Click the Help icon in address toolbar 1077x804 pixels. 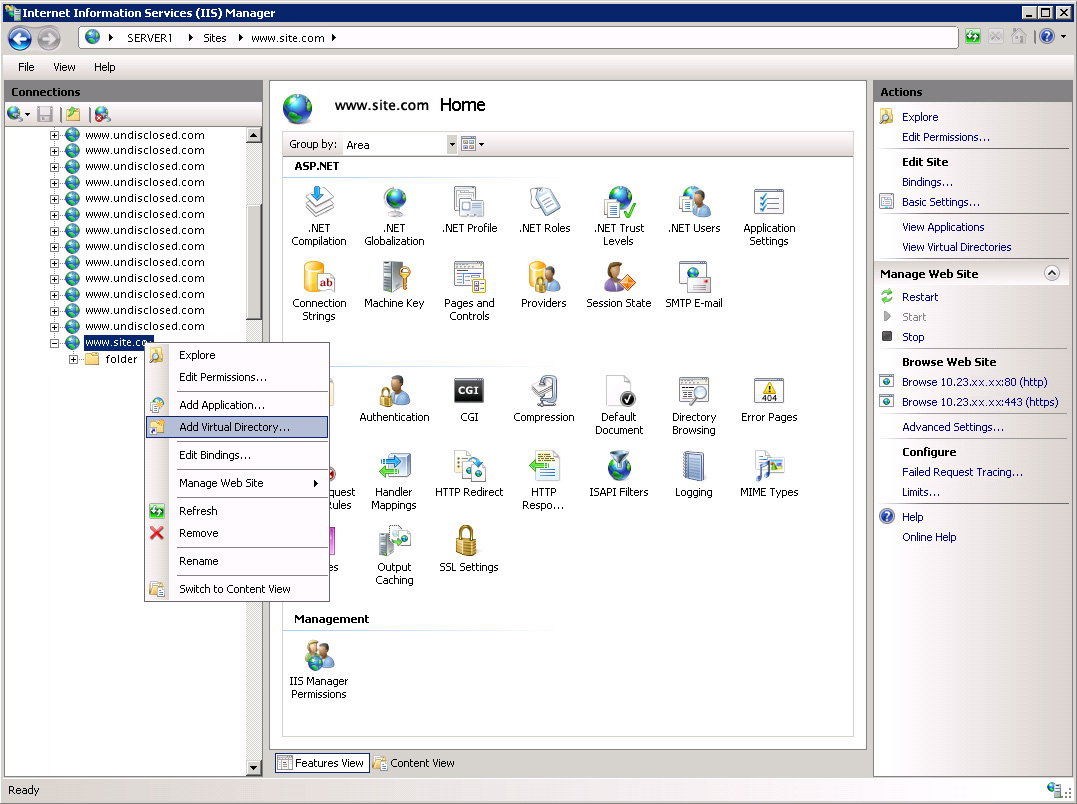tap(1046, 37)
